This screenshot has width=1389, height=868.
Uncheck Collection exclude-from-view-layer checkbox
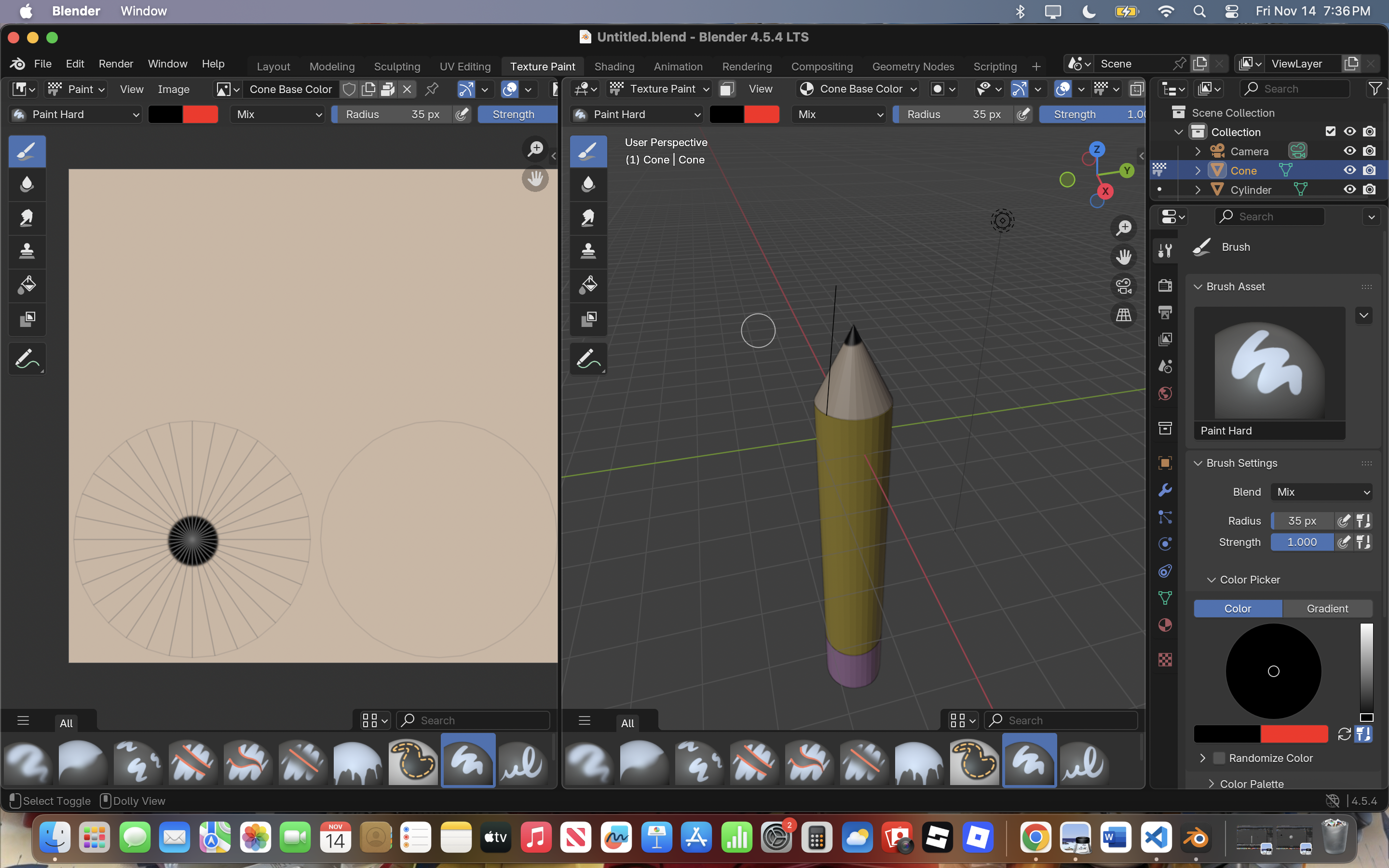1331,132
